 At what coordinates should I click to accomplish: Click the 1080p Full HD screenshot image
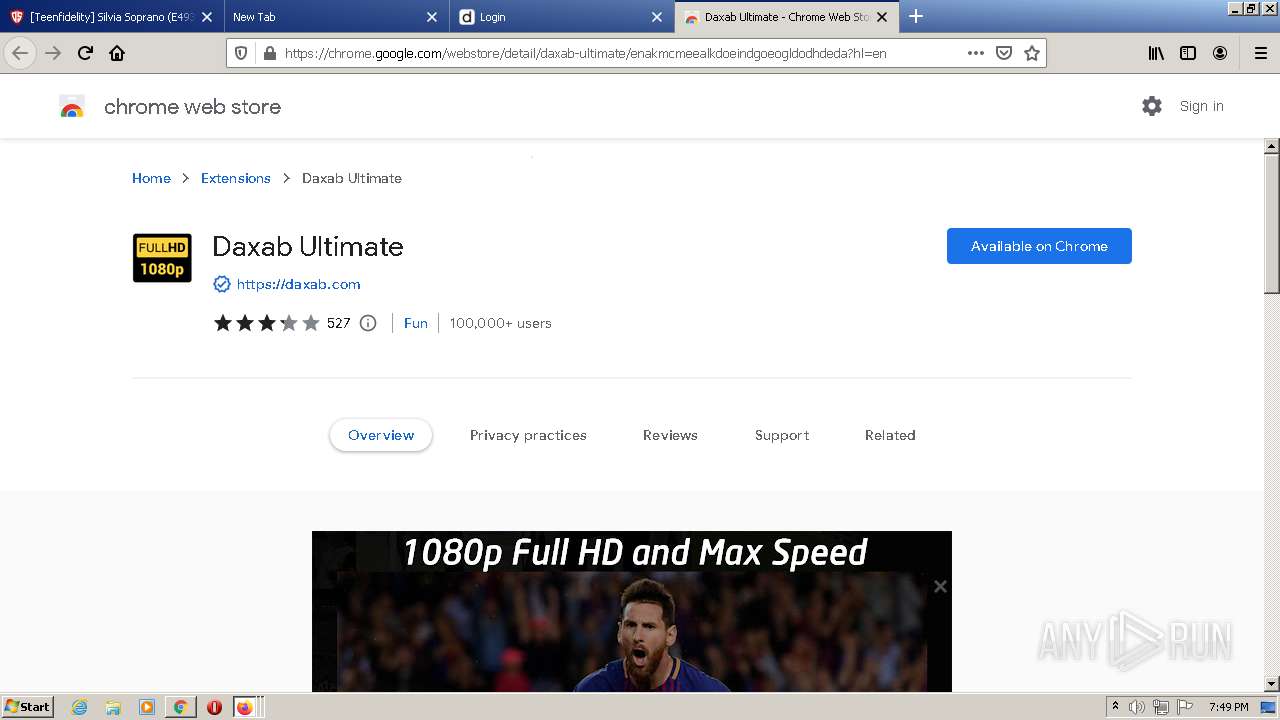(632, 611)
